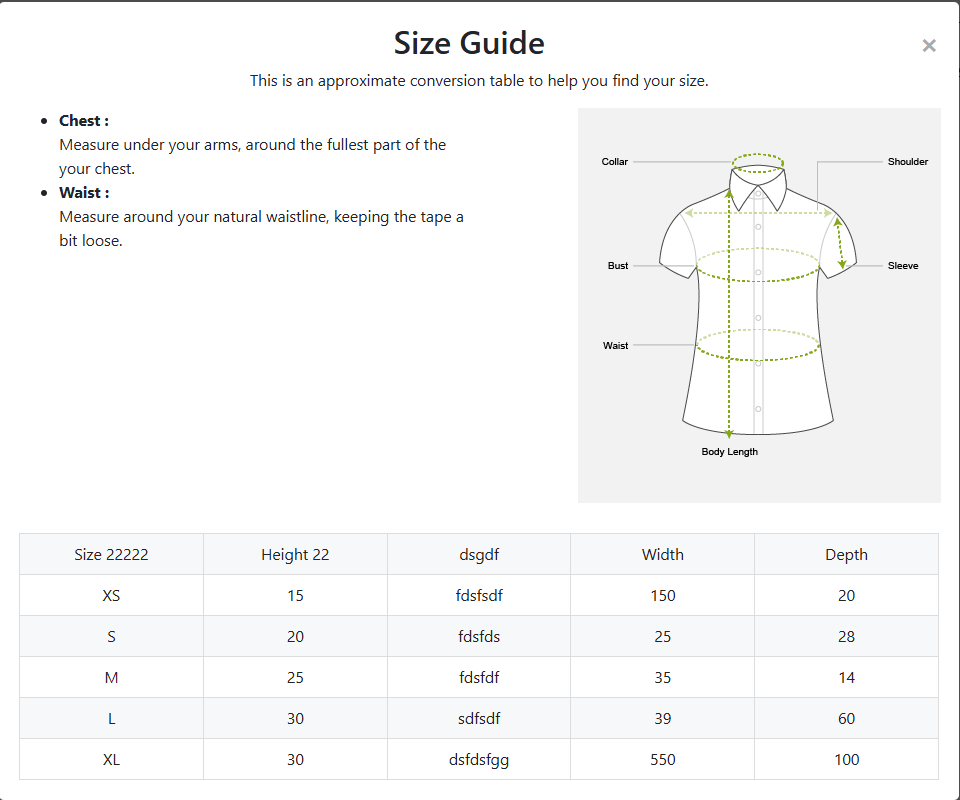Click the S size row label
The height and width of the screenshot is (800, 960).
(111, 636)
